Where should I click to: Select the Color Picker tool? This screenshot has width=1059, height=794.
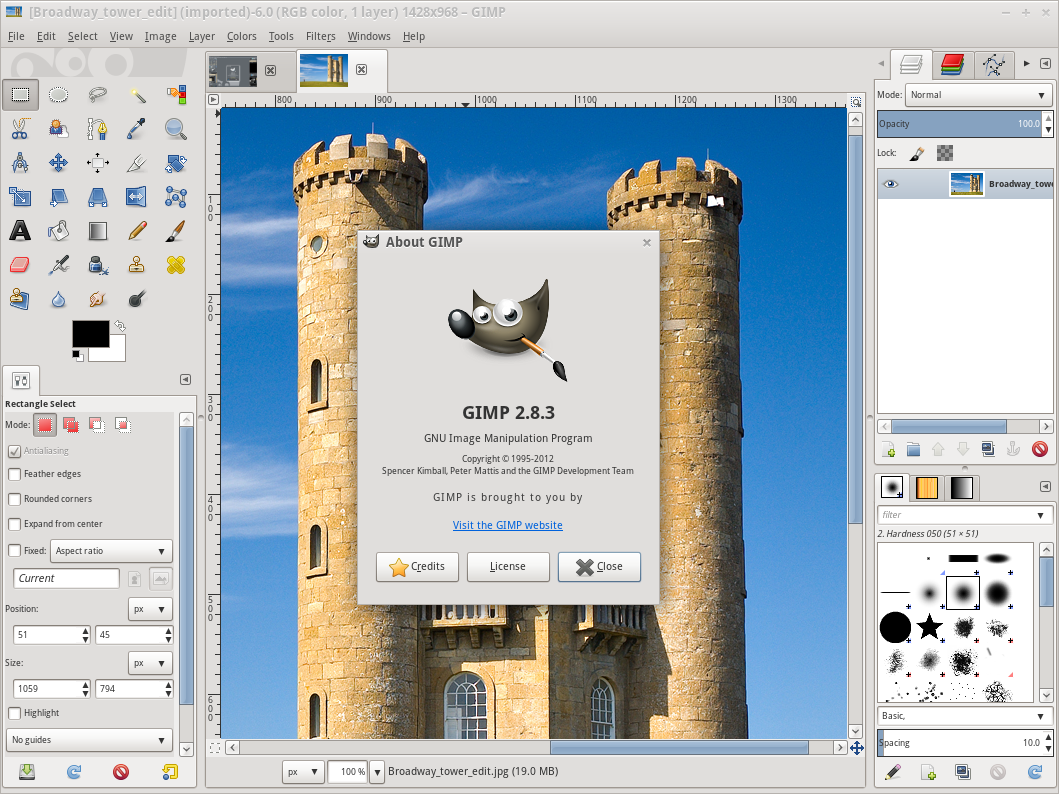pos(137,128)
